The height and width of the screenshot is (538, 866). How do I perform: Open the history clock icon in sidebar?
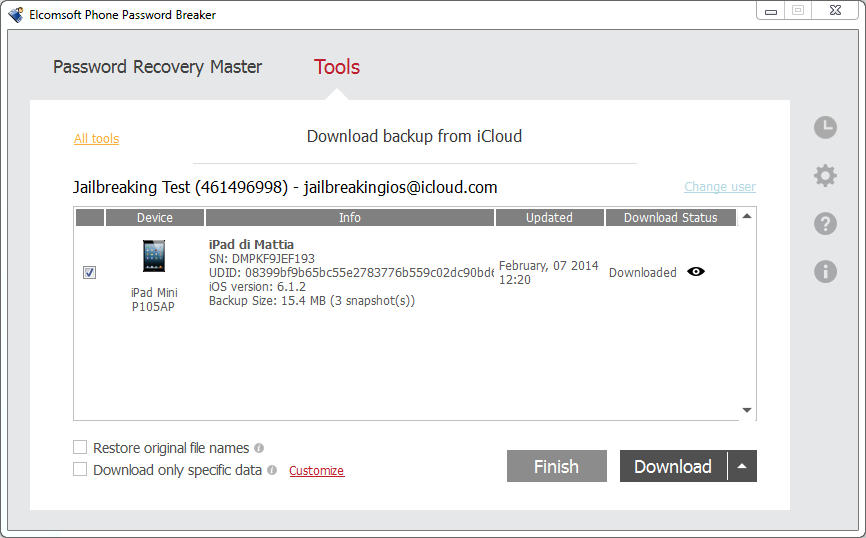point(825,128)
